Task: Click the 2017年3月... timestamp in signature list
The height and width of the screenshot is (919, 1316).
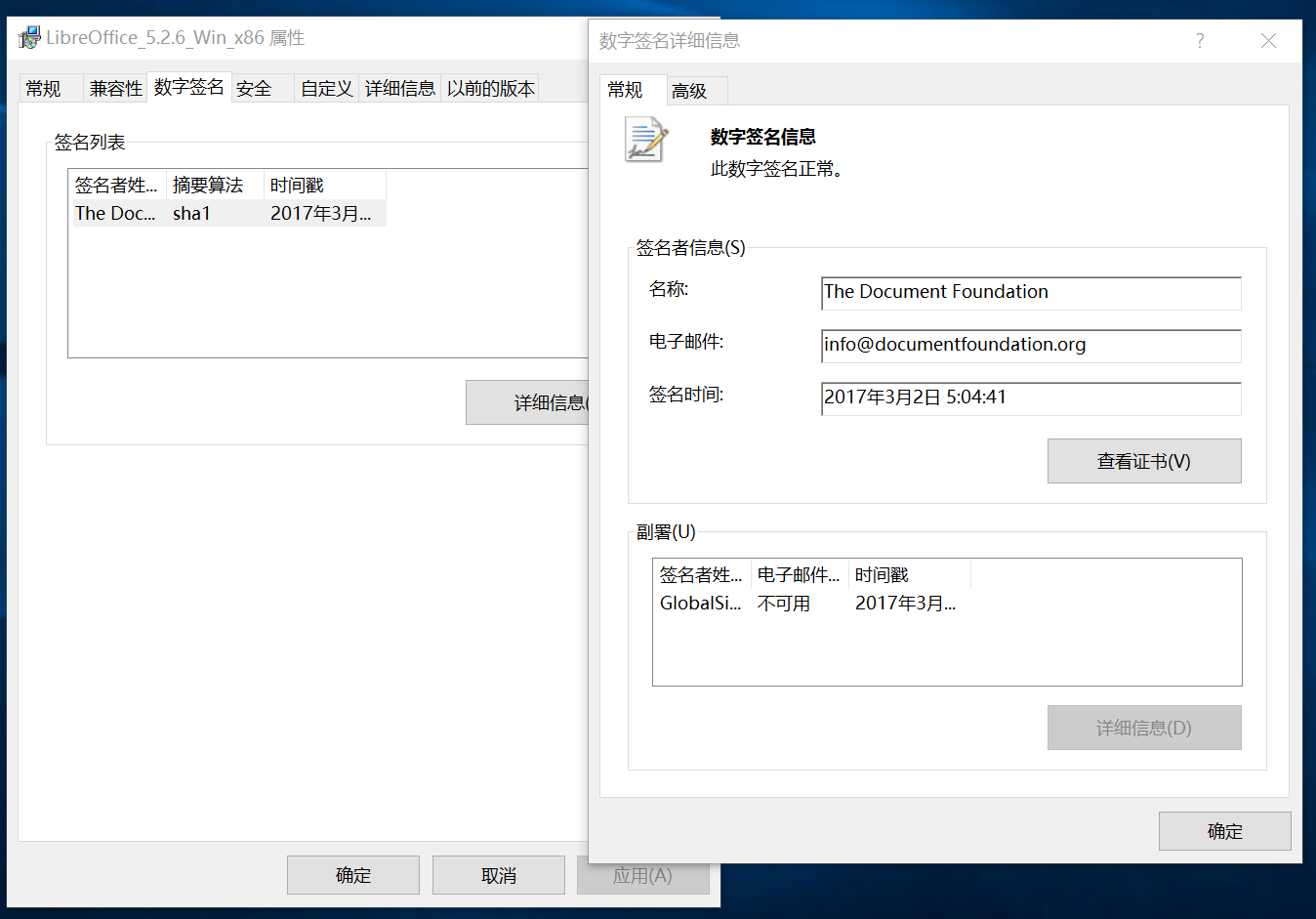Action: click(320, 213)
